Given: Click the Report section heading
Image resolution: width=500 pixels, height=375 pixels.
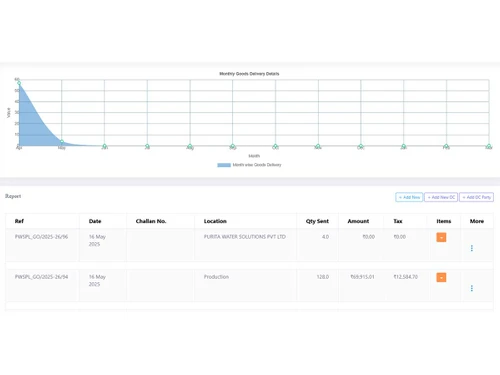Looking at the screenshot, I should [x=13, y=196].
